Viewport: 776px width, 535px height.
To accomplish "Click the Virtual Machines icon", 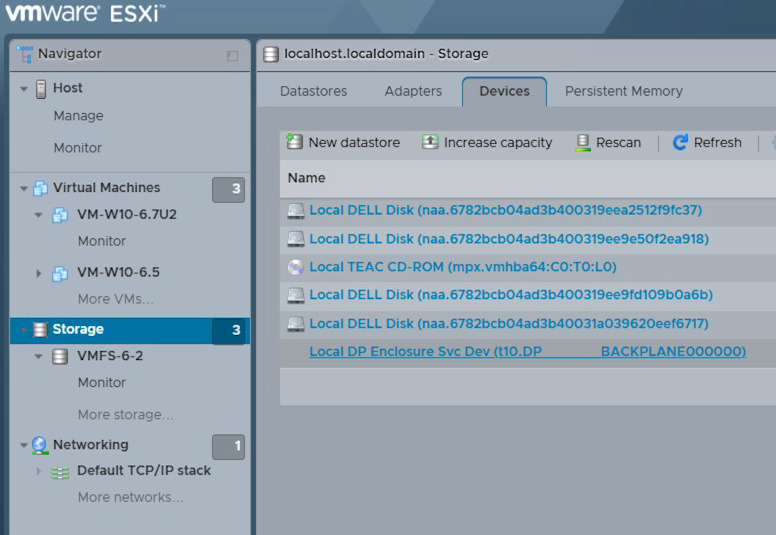I will [40, 188].
